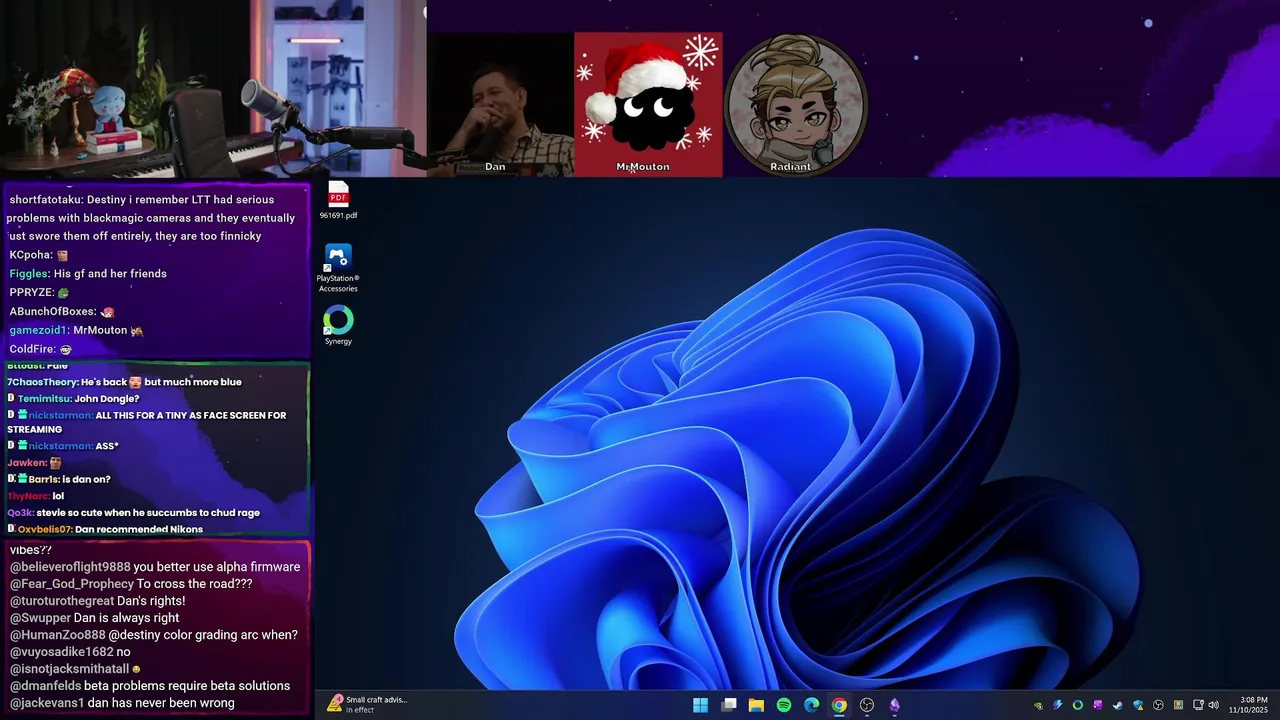The width and height of the screenshot is (1280, 720).
Task: Open network settings from the tray
Action: click(x=1198, y=705)
